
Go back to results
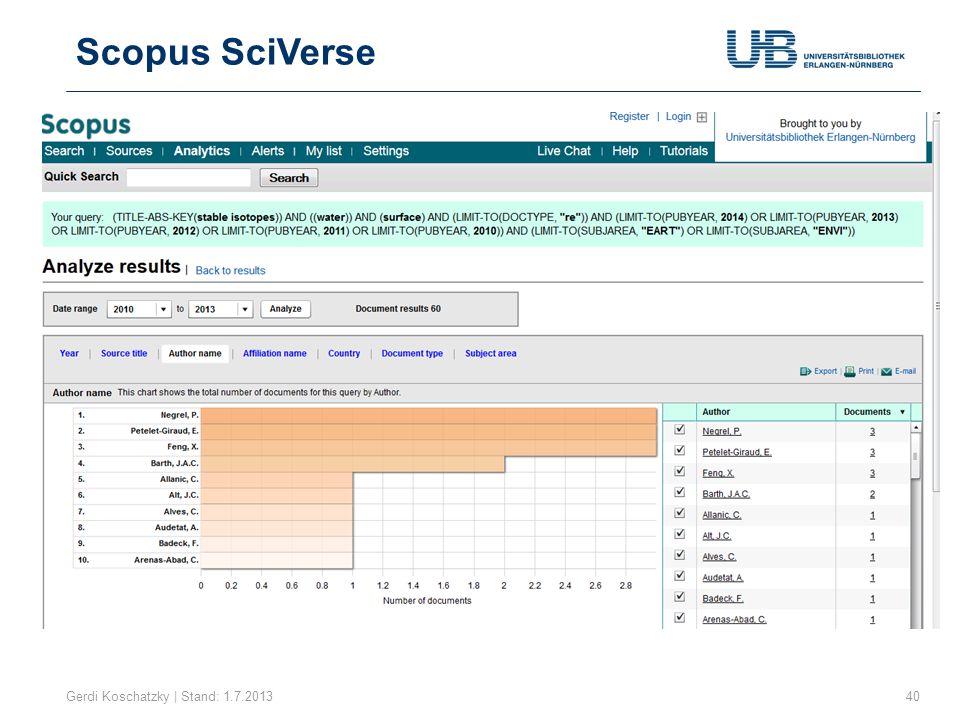tap(230, 271)
